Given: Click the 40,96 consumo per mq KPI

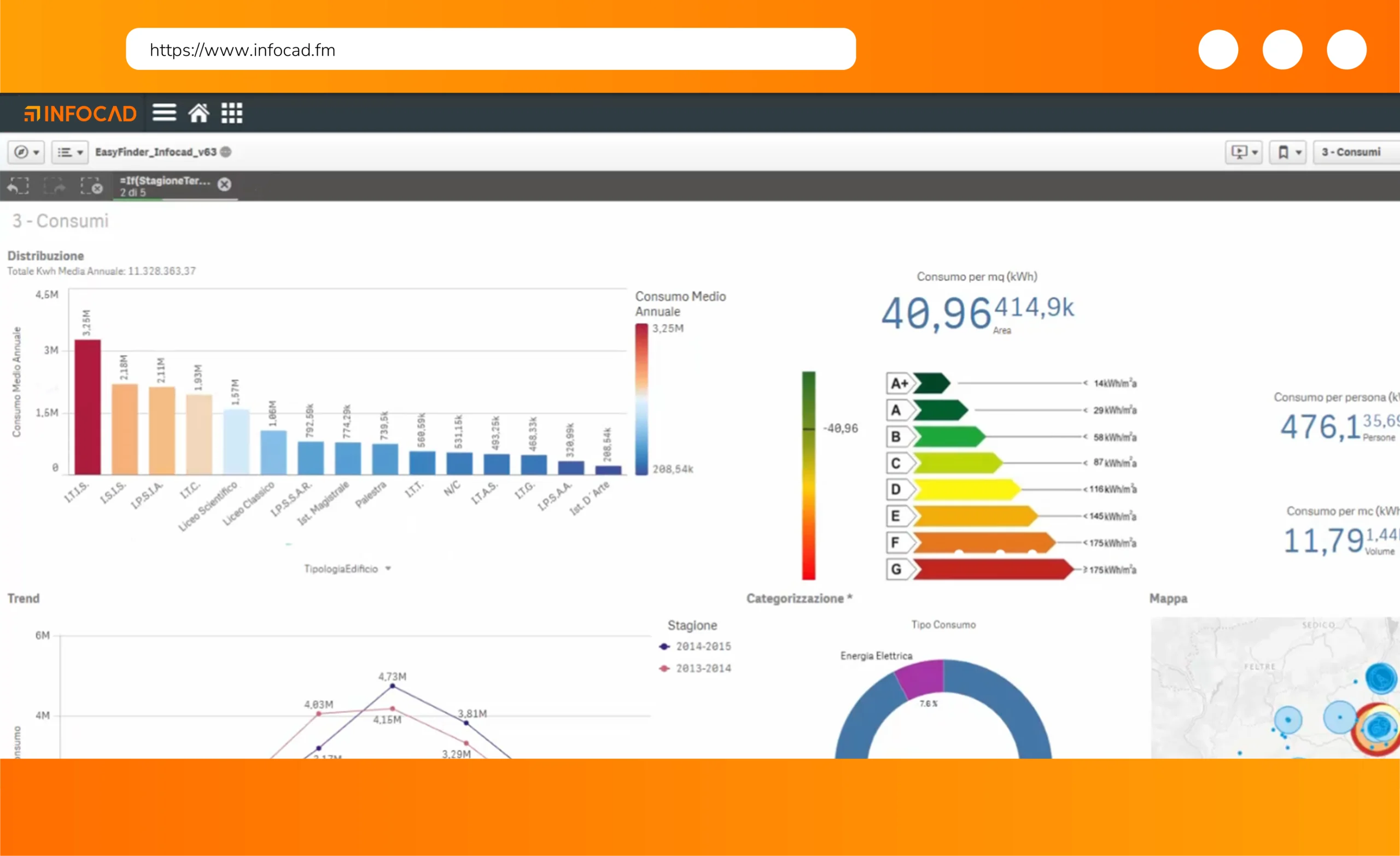Looking at the screenshot, I should pos(936,314).
